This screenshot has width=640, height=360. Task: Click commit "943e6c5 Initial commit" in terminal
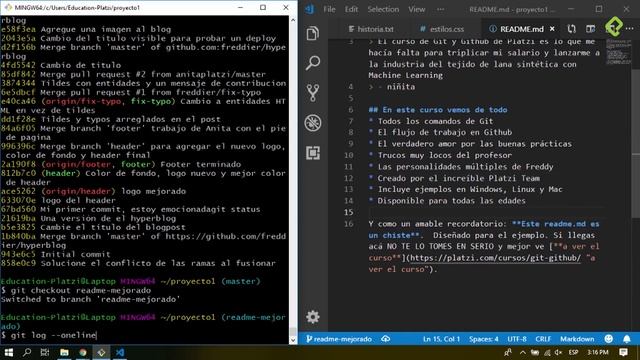56,254
